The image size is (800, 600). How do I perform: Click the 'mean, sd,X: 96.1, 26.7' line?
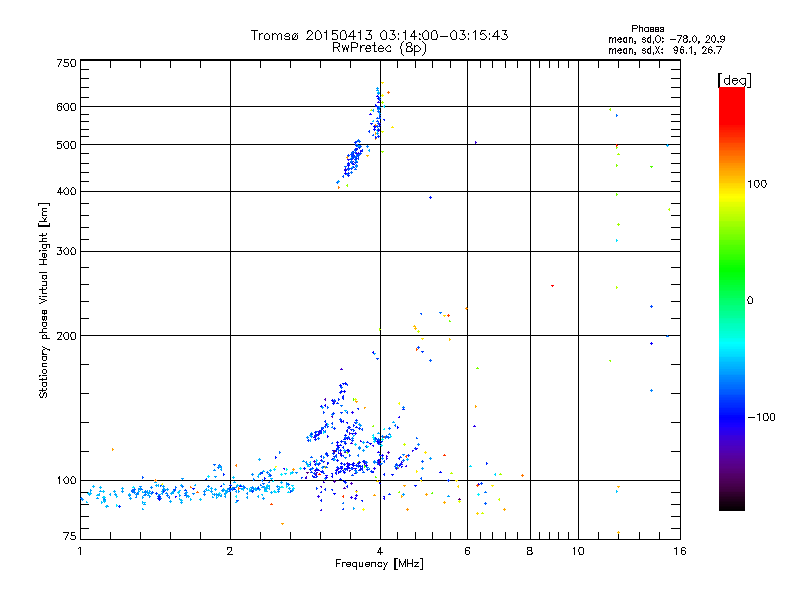665,51
